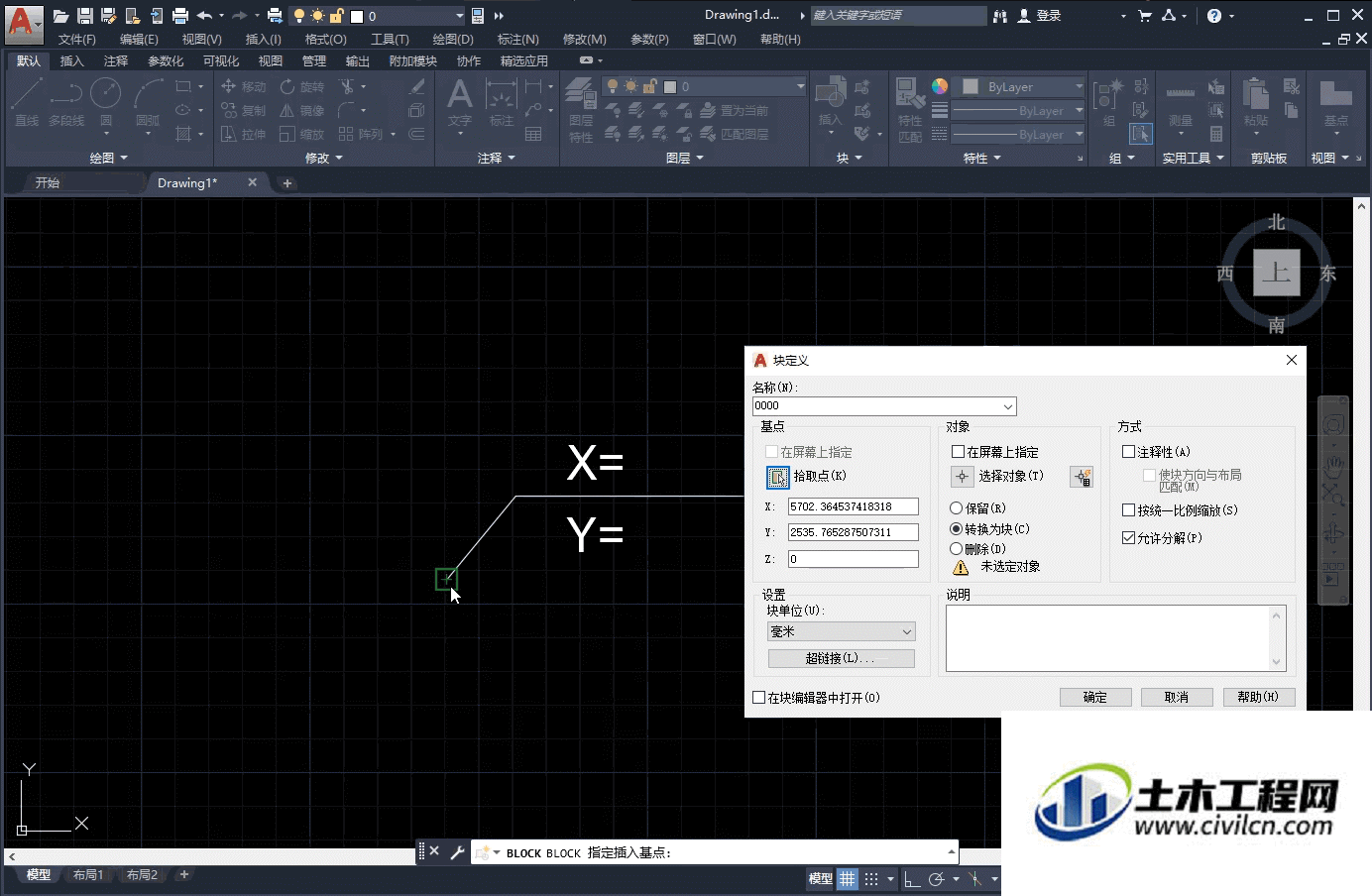
Task: Click the layer 0 color swatch
Action: pos(670,87)
